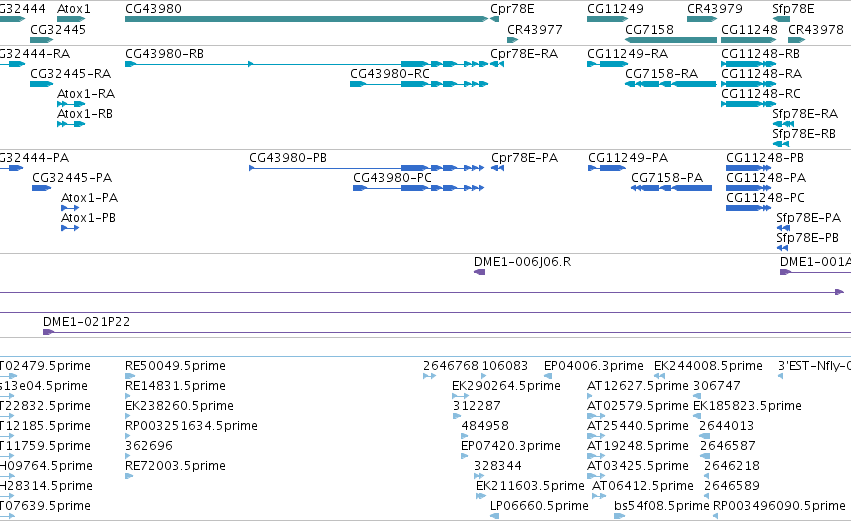This screenshot has width=851, height=521.
Task: Select the CG11248 gene label
Action: coord(749,30)
